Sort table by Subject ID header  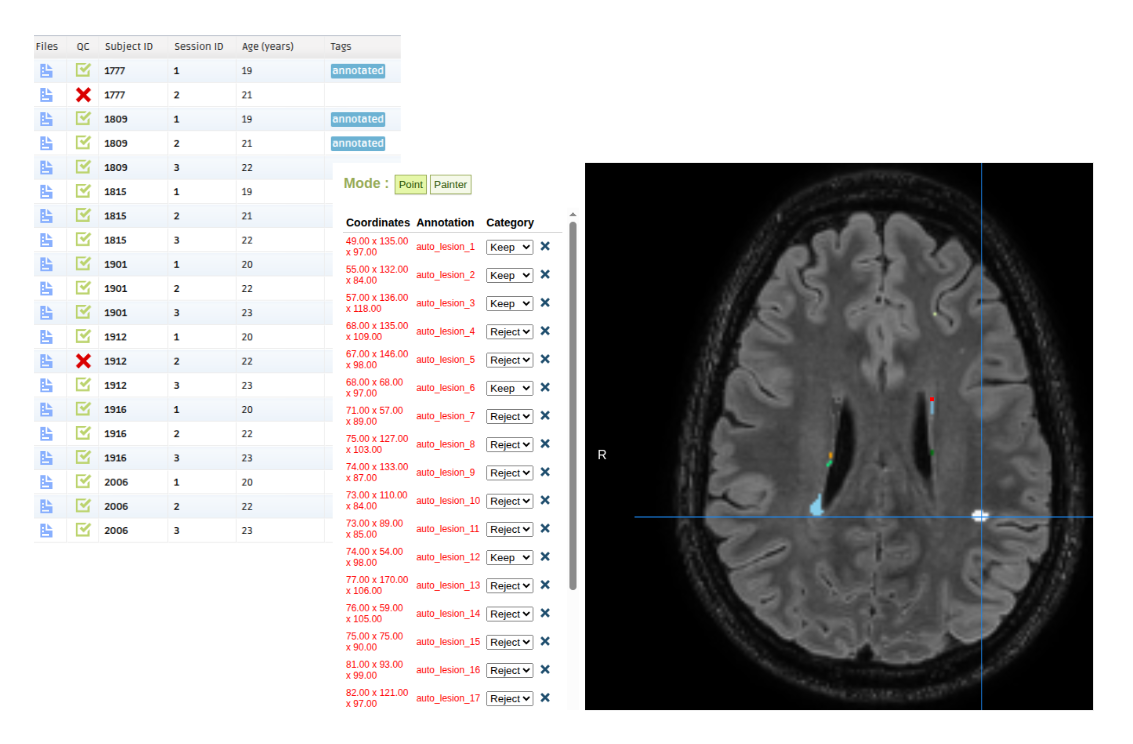[129, 46]
